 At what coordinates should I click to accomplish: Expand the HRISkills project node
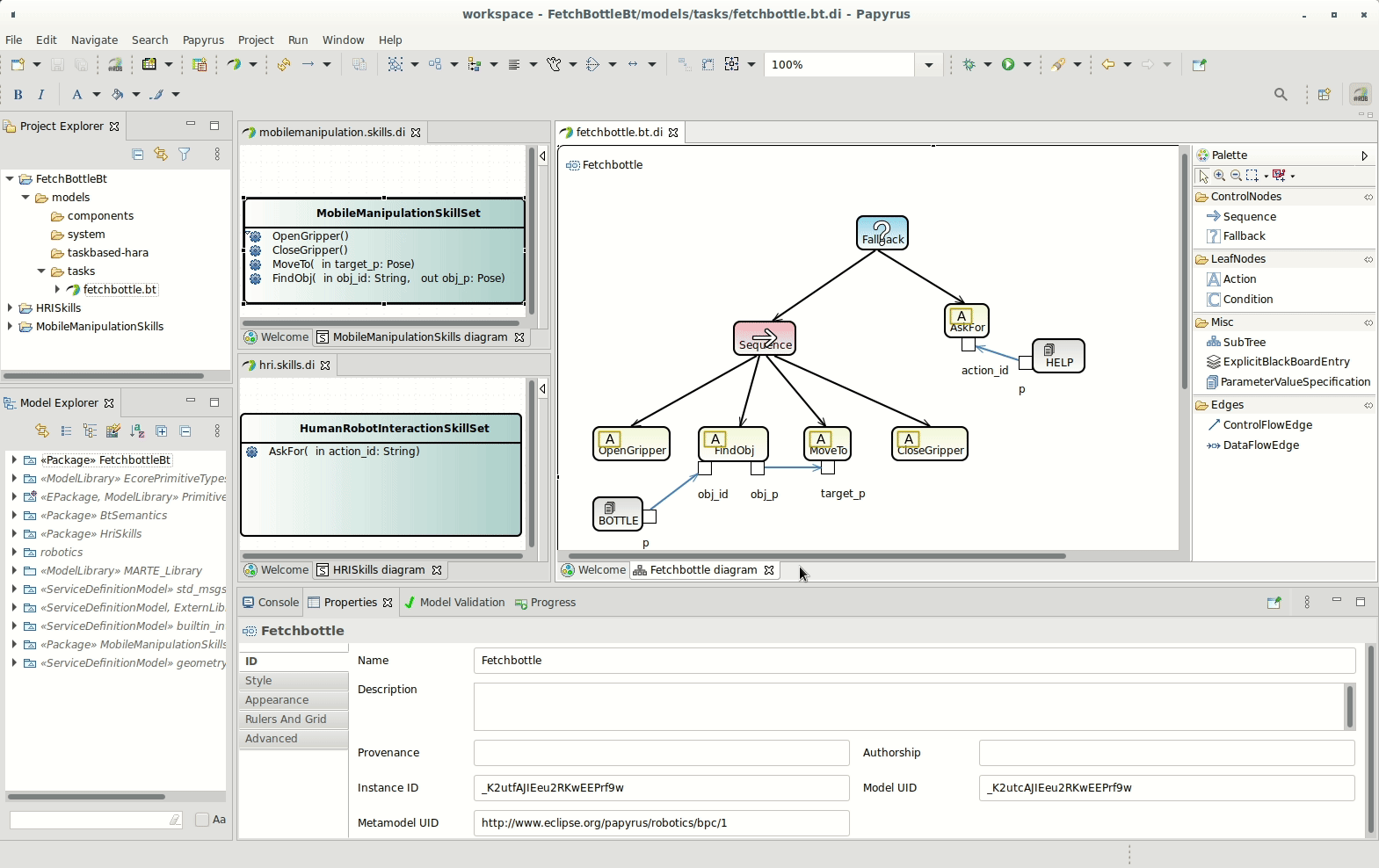10,308
